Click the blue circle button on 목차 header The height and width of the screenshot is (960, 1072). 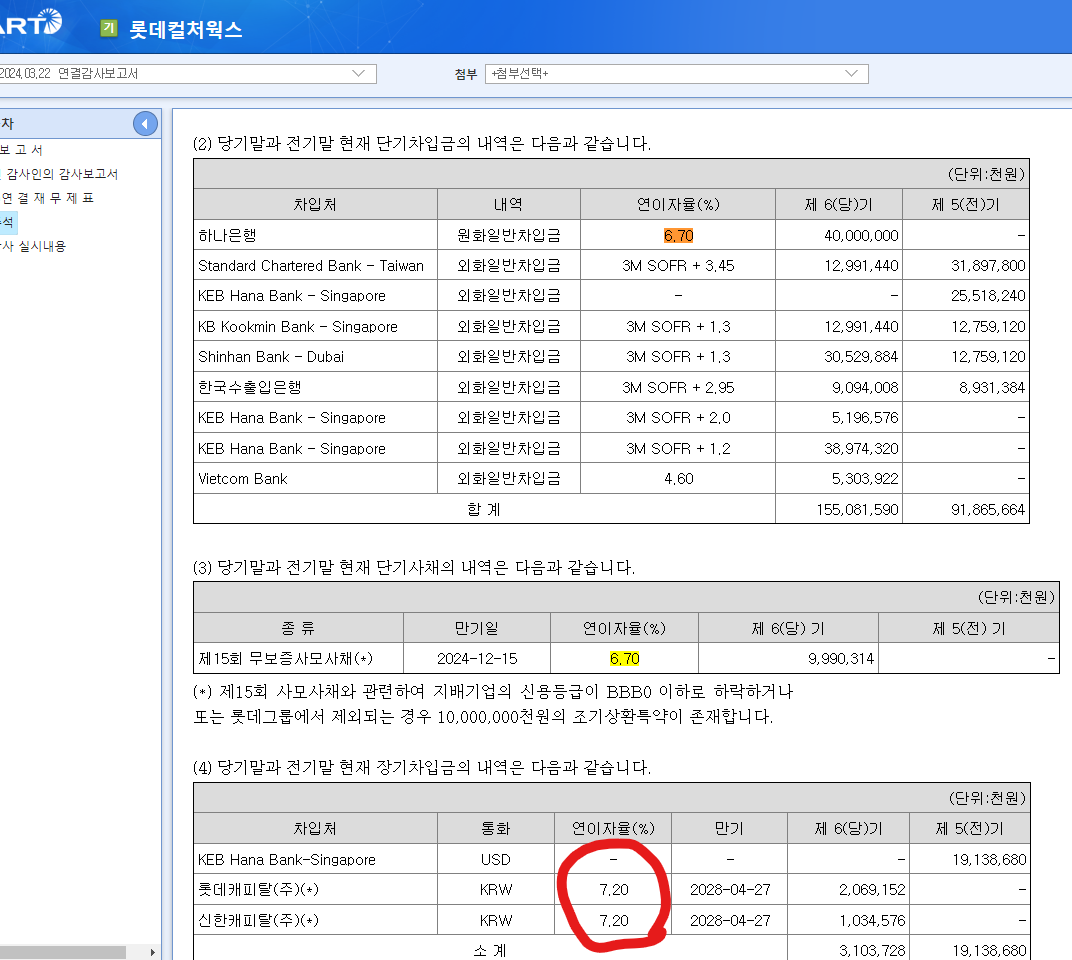145,122
